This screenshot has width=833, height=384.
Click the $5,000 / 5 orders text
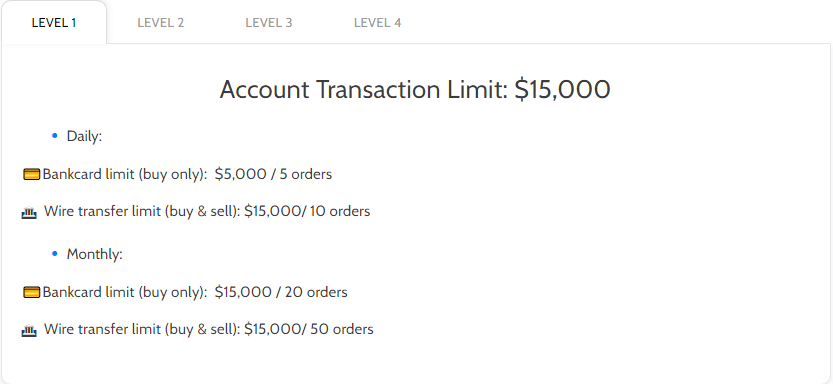tap(274, 174)
